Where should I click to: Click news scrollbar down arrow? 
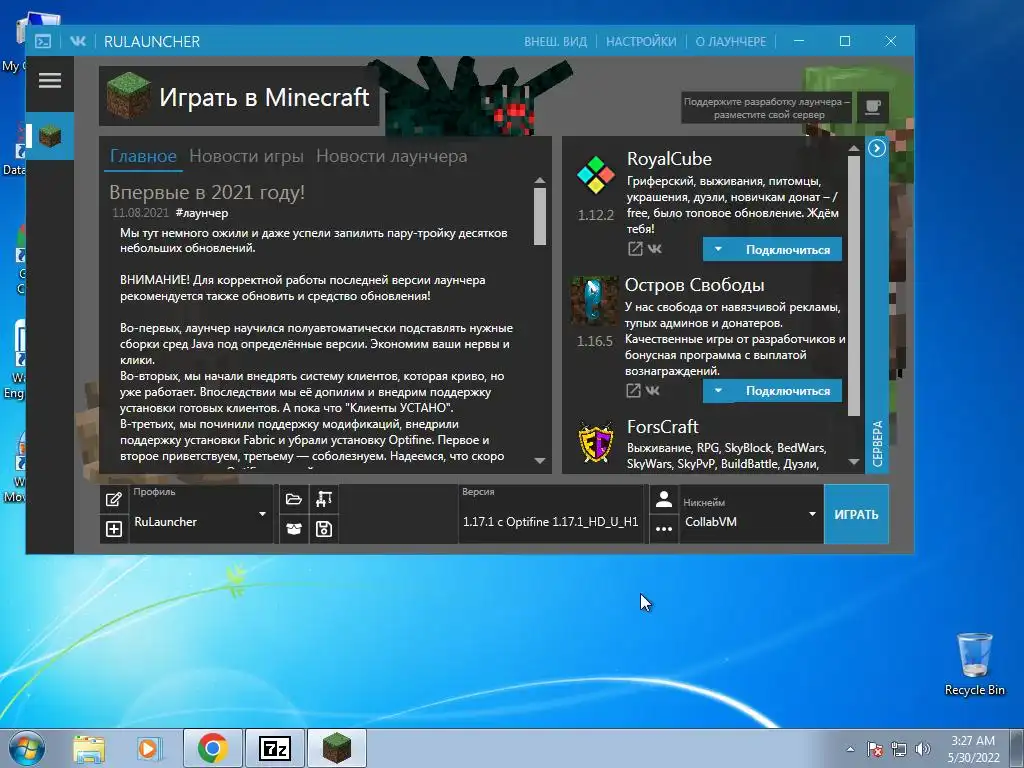click(x=539, y=461)
